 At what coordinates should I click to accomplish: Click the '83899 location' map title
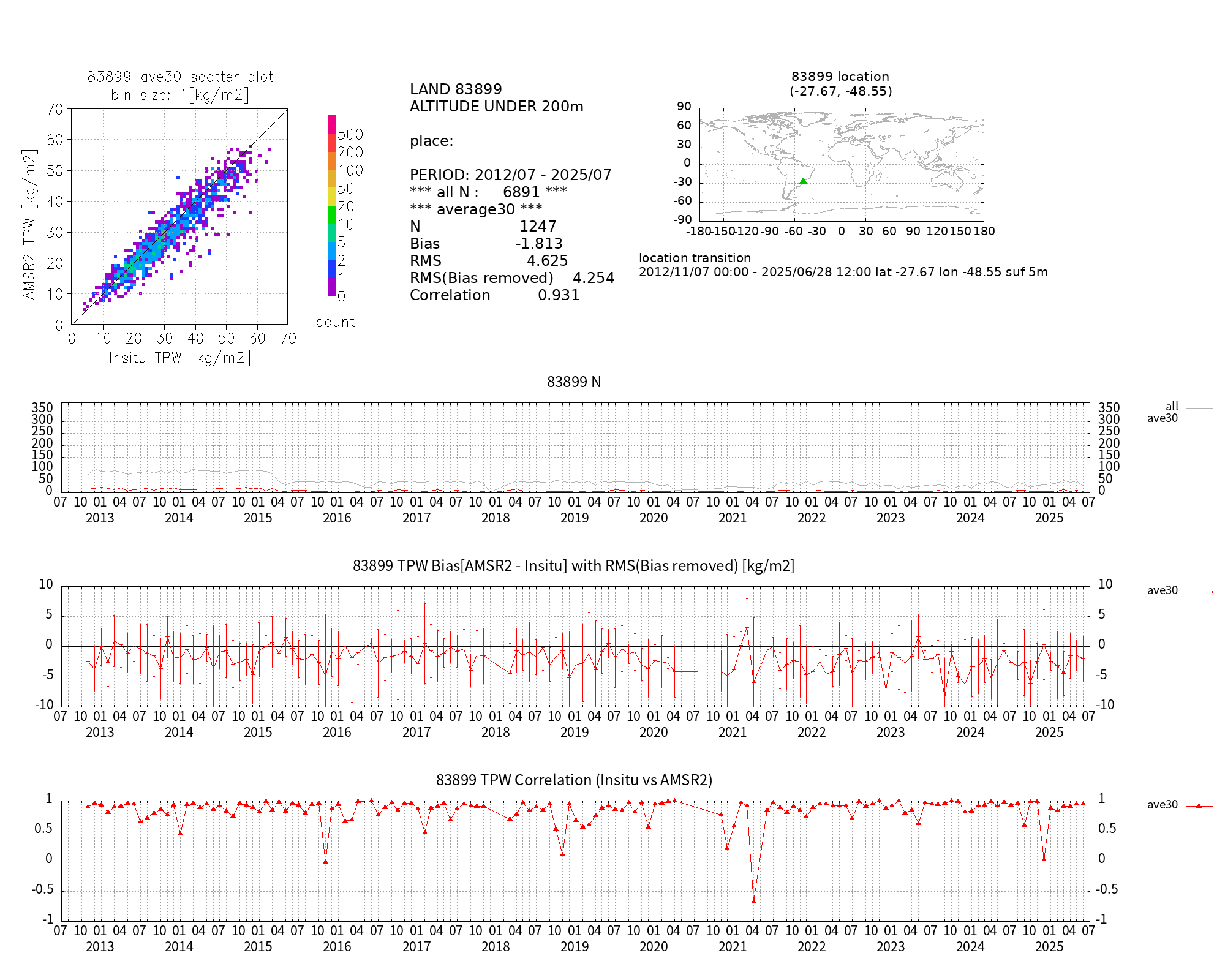tap(840, 77)
